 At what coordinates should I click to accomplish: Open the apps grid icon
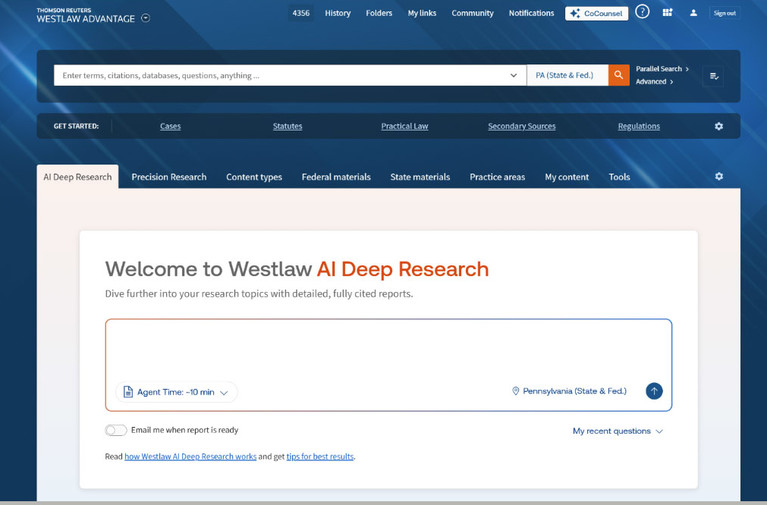point(667,13)
